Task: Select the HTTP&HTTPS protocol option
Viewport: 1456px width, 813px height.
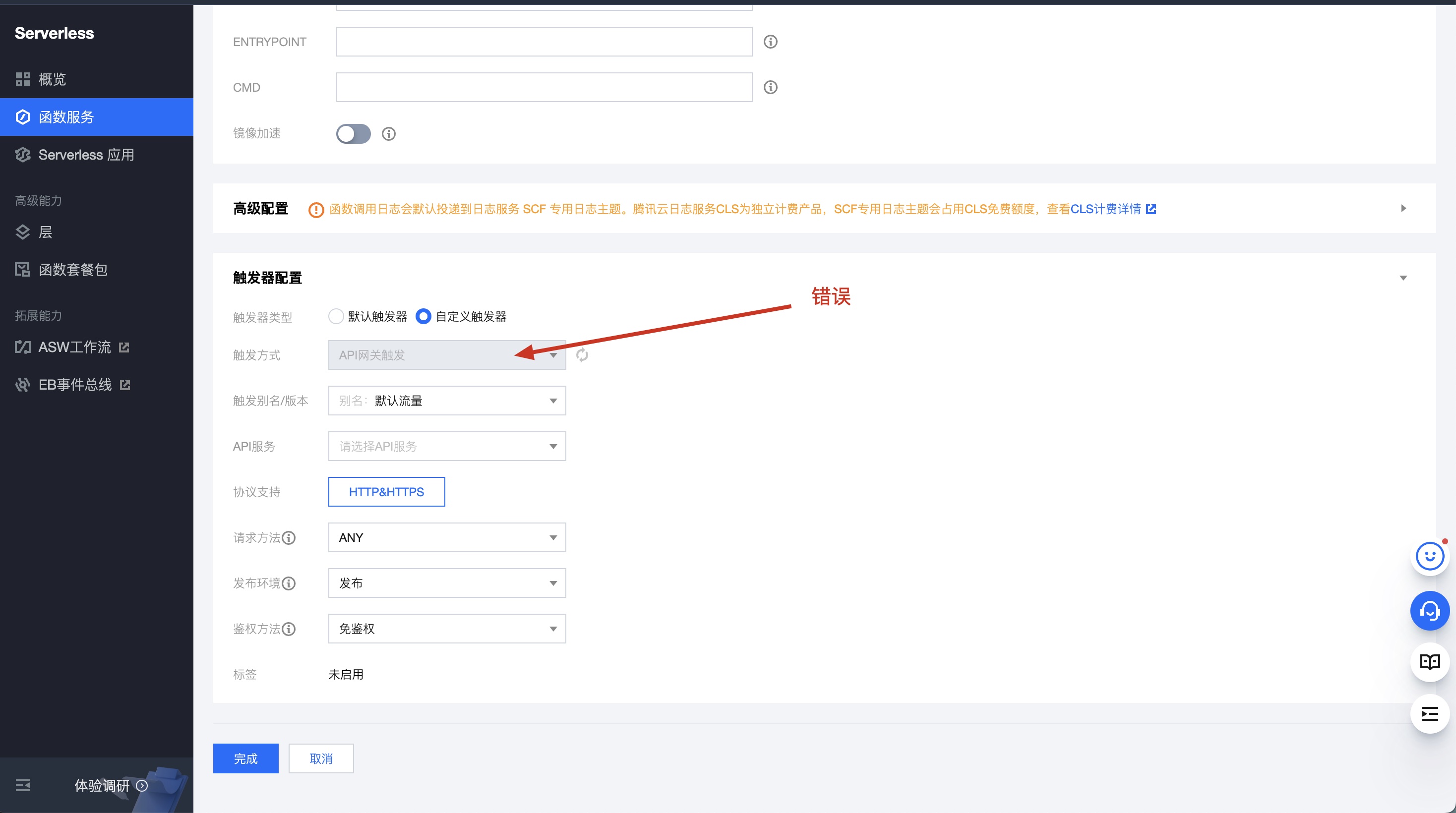Action: point(386,492)
